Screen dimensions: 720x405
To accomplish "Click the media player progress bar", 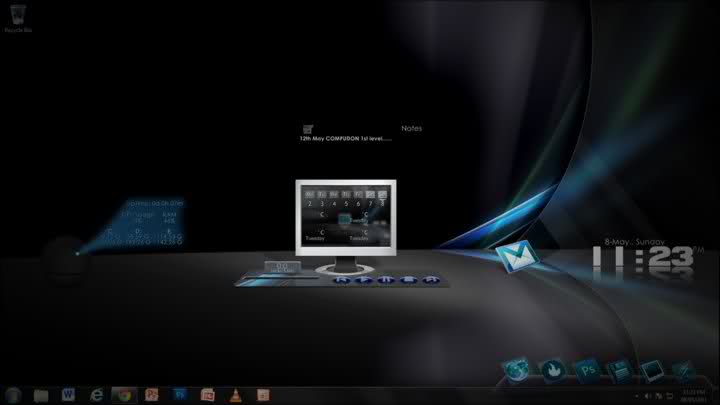I will [x=281, y=277].
